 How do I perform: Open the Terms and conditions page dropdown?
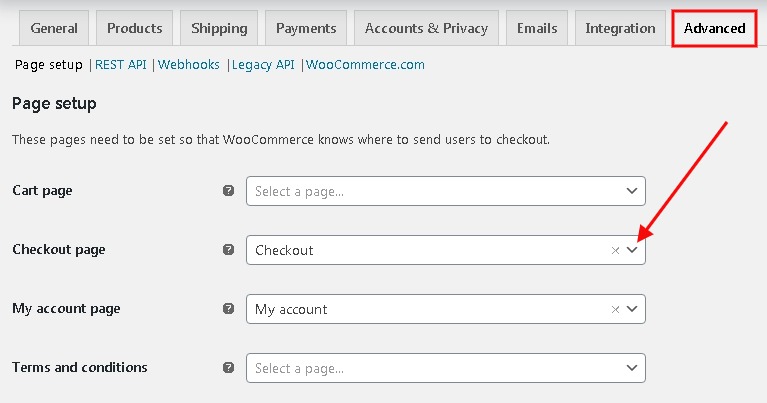pos(446,368)
